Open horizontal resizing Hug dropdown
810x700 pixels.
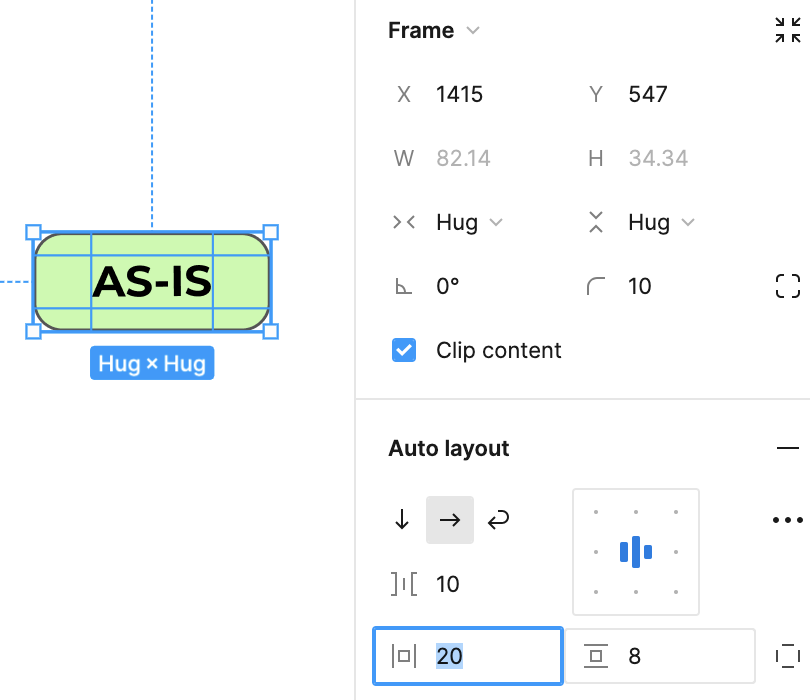coord(469,223)
